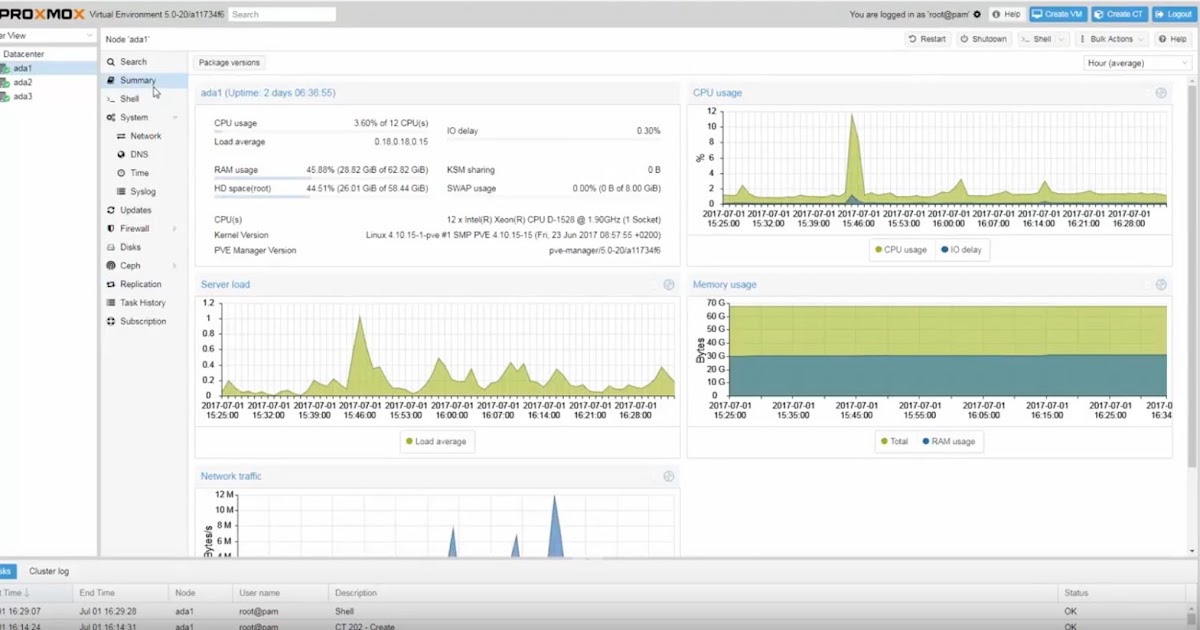Open the Bulk Actions dropdown

coord(1111,38)
